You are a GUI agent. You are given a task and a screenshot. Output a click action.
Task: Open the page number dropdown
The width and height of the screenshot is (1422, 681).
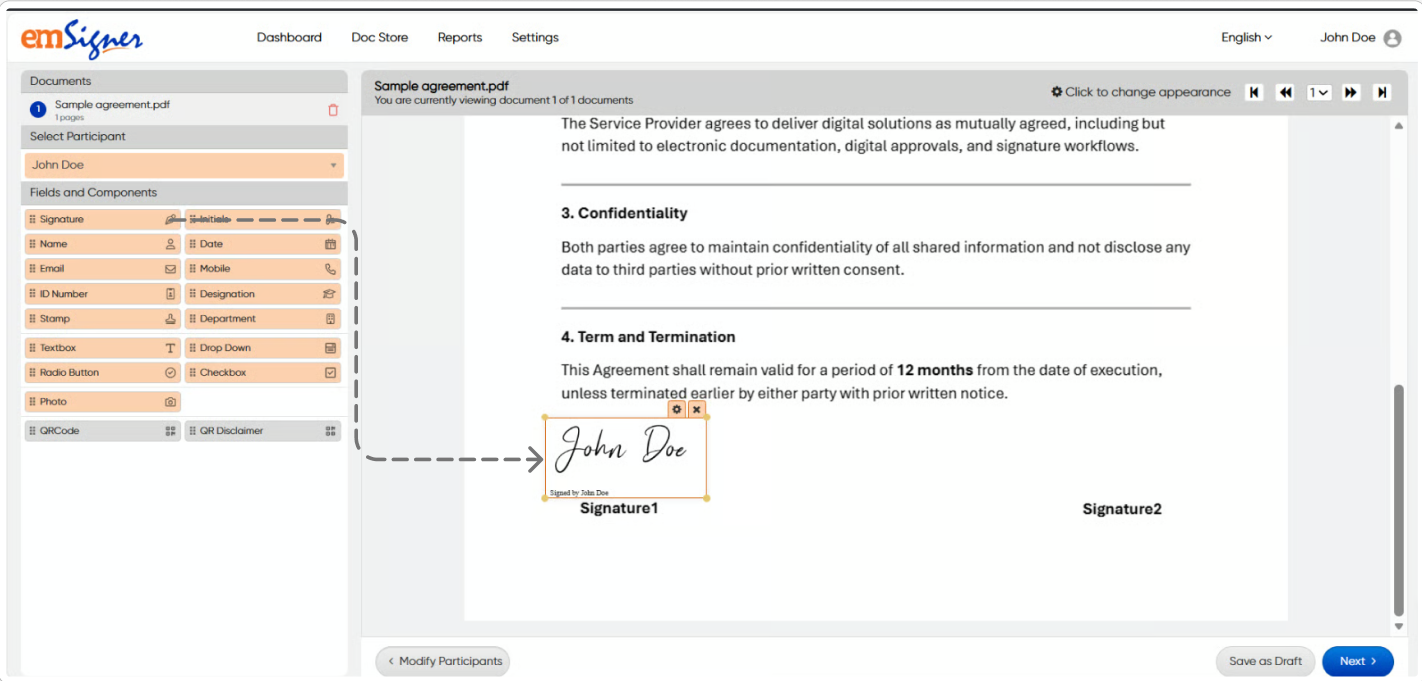tap(1319, 92)
